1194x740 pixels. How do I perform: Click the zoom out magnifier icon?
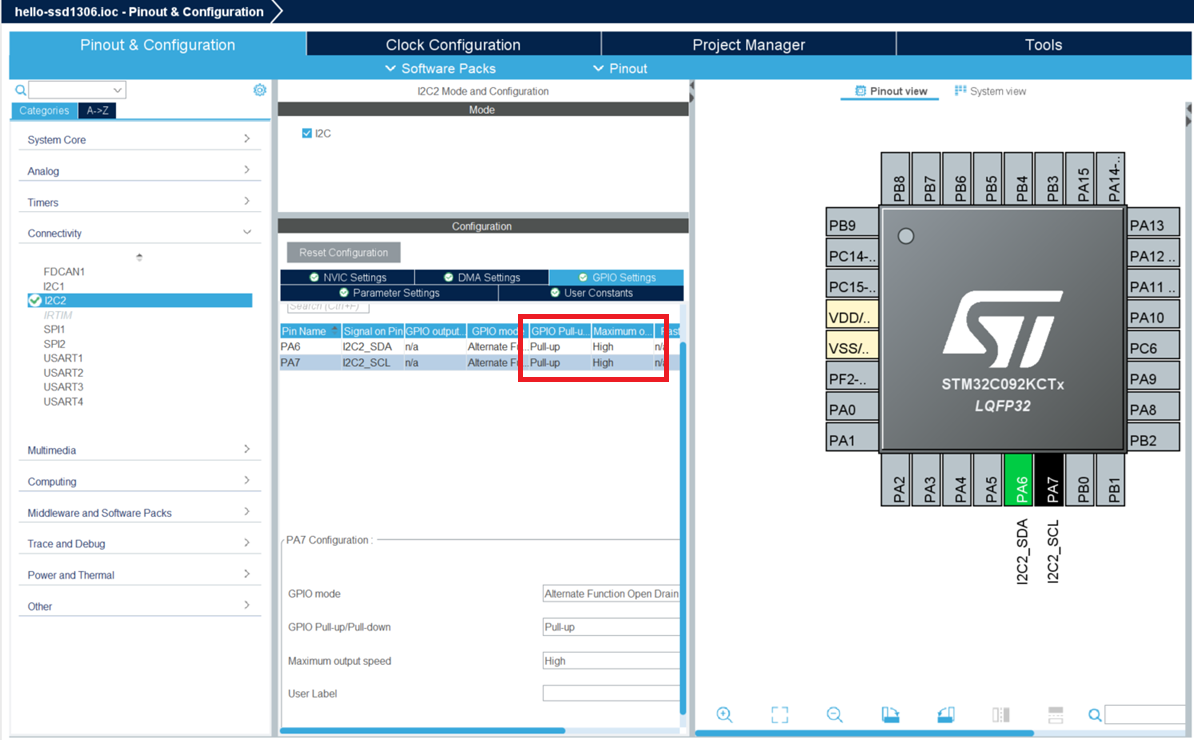point(834,714)
